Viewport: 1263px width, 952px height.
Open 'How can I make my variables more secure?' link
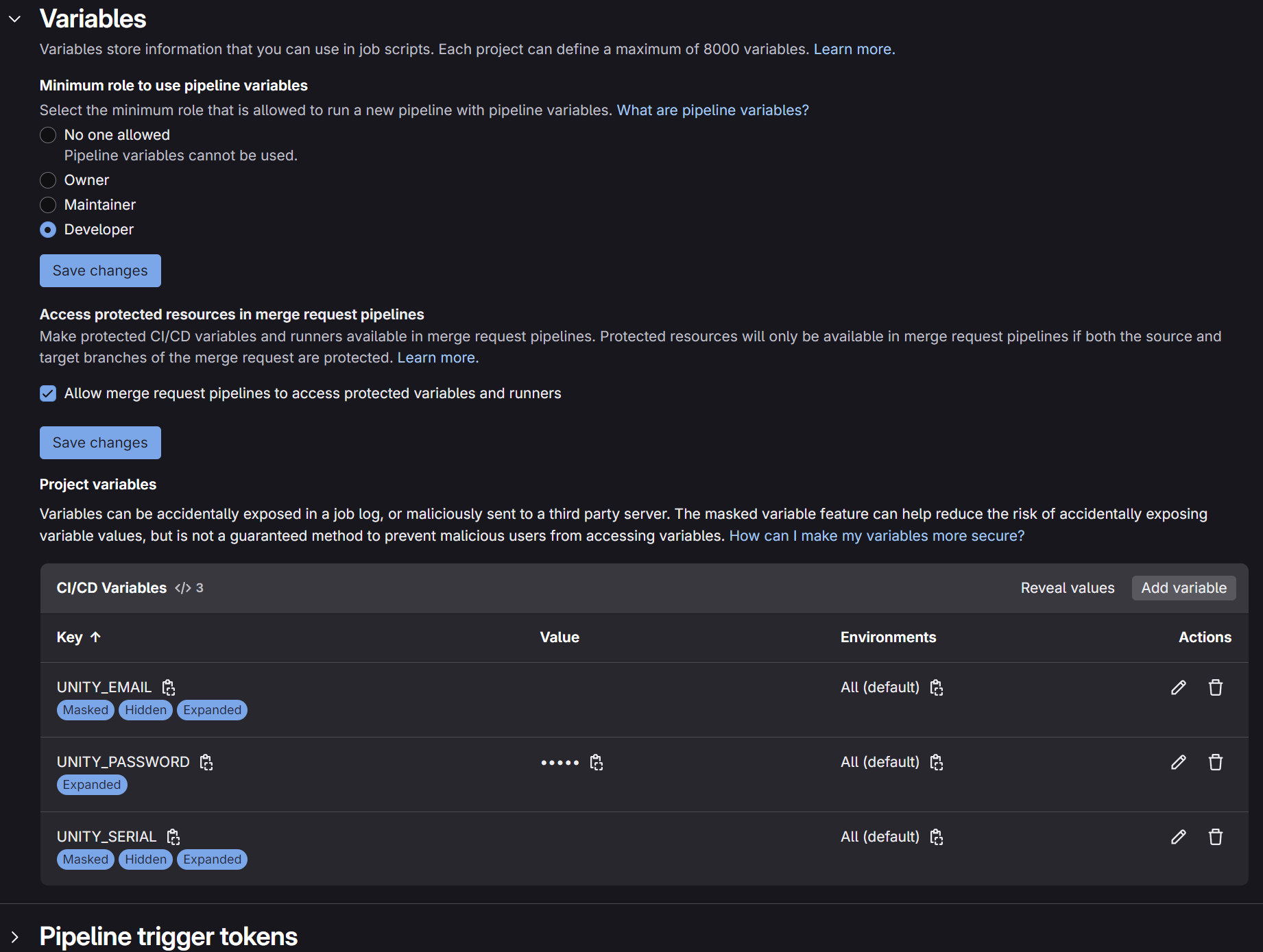(x=876, y=536)
